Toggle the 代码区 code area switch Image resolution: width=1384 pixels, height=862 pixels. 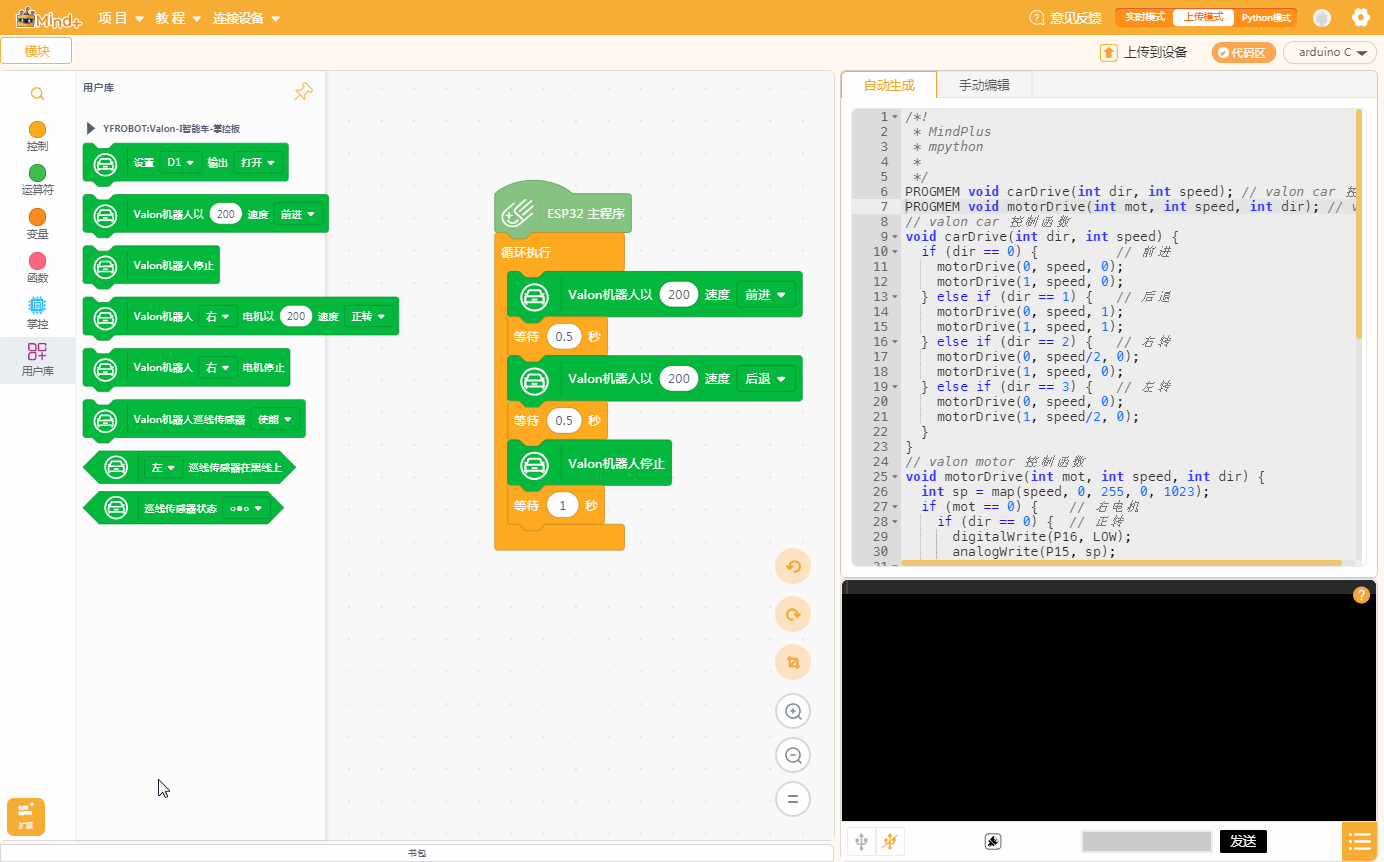pos(1243,53)
